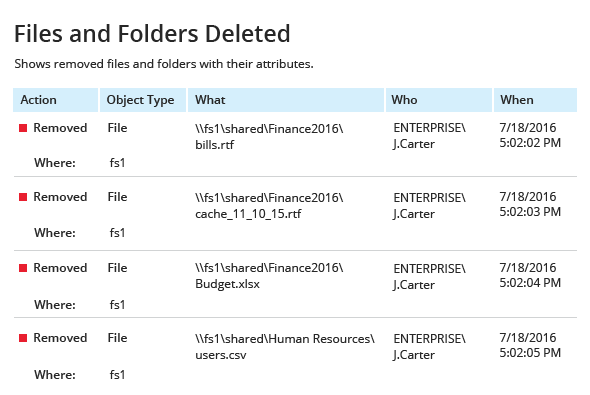The image size is (590, 395).
Task: Sort by the What column header
Action: 286,100
